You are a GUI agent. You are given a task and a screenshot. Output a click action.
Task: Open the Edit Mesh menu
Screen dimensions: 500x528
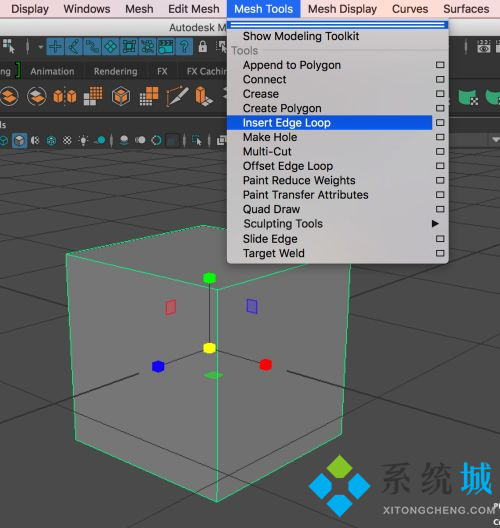[194, 9]
